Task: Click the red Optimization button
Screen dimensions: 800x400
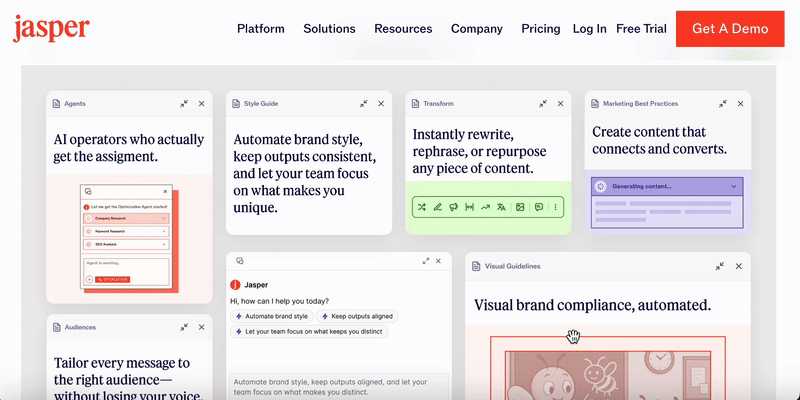Action: pyautogui.click(x=112, y=280)
